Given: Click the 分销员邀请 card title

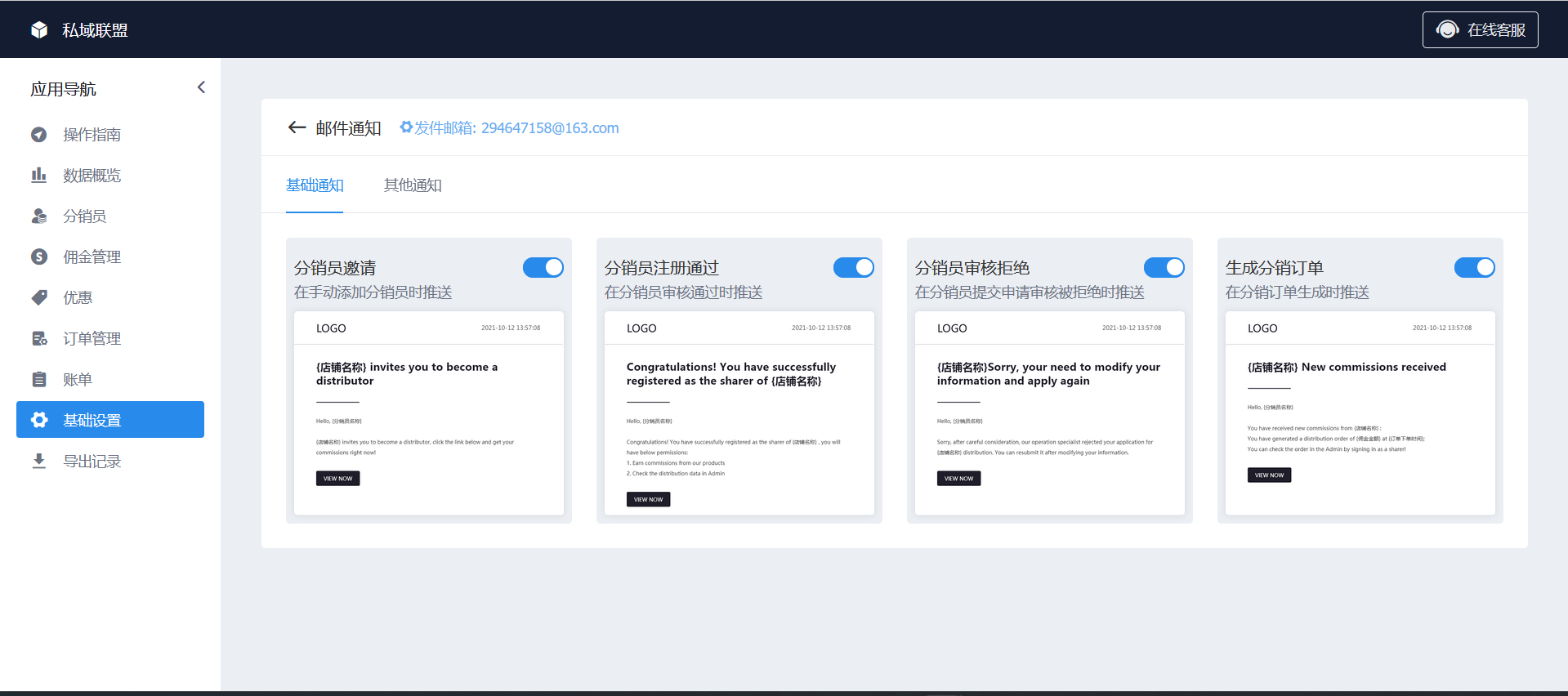Looking at the screenshot, I should pyautogui.click(x=335, y=268).
